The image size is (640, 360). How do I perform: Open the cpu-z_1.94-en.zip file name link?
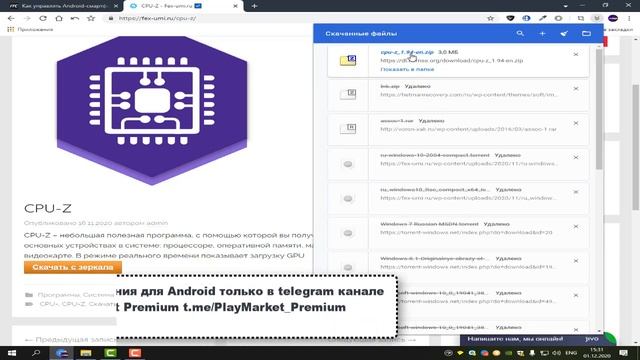(x=407, y=52)
